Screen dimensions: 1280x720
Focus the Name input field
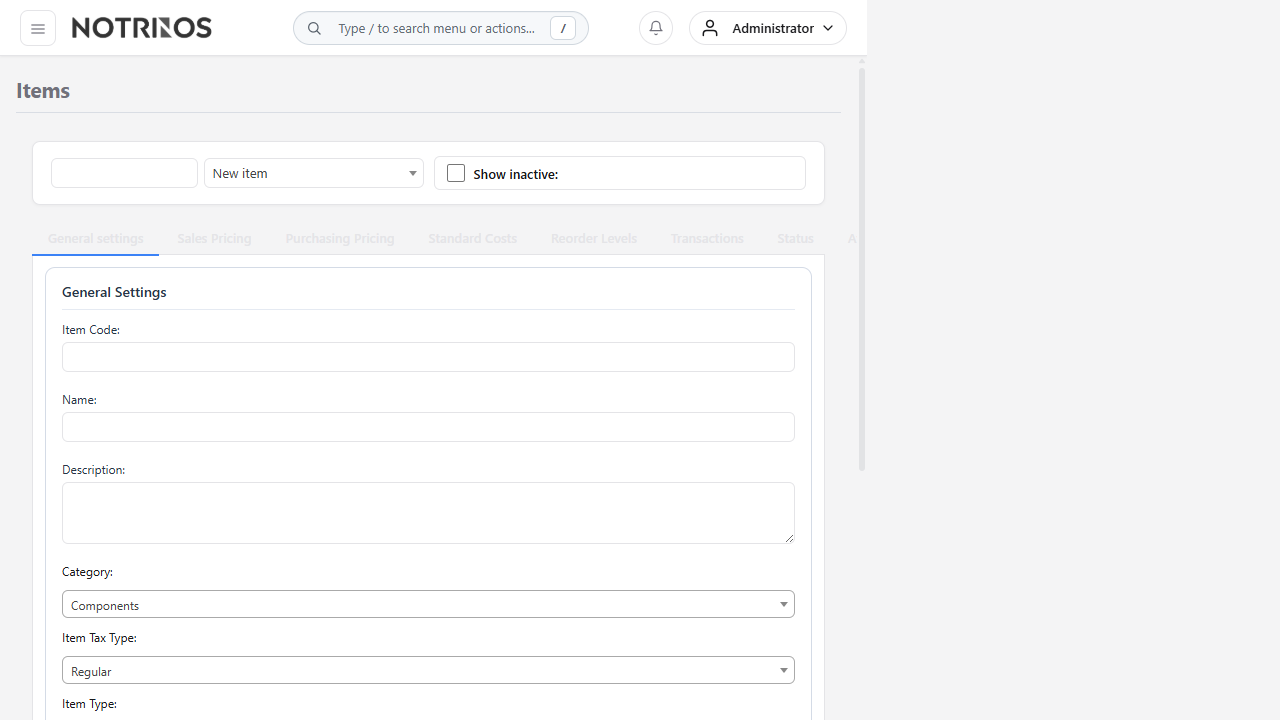click(x=428, y=427)
